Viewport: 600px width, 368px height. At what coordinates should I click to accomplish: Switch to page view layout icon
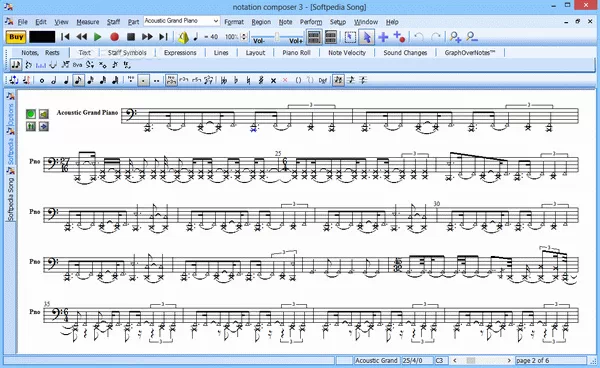point(314,37)
